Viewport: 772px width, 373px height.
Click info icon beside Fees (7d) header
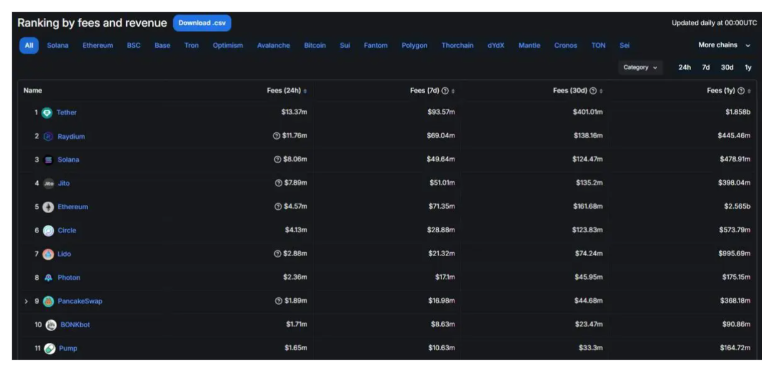445,91
